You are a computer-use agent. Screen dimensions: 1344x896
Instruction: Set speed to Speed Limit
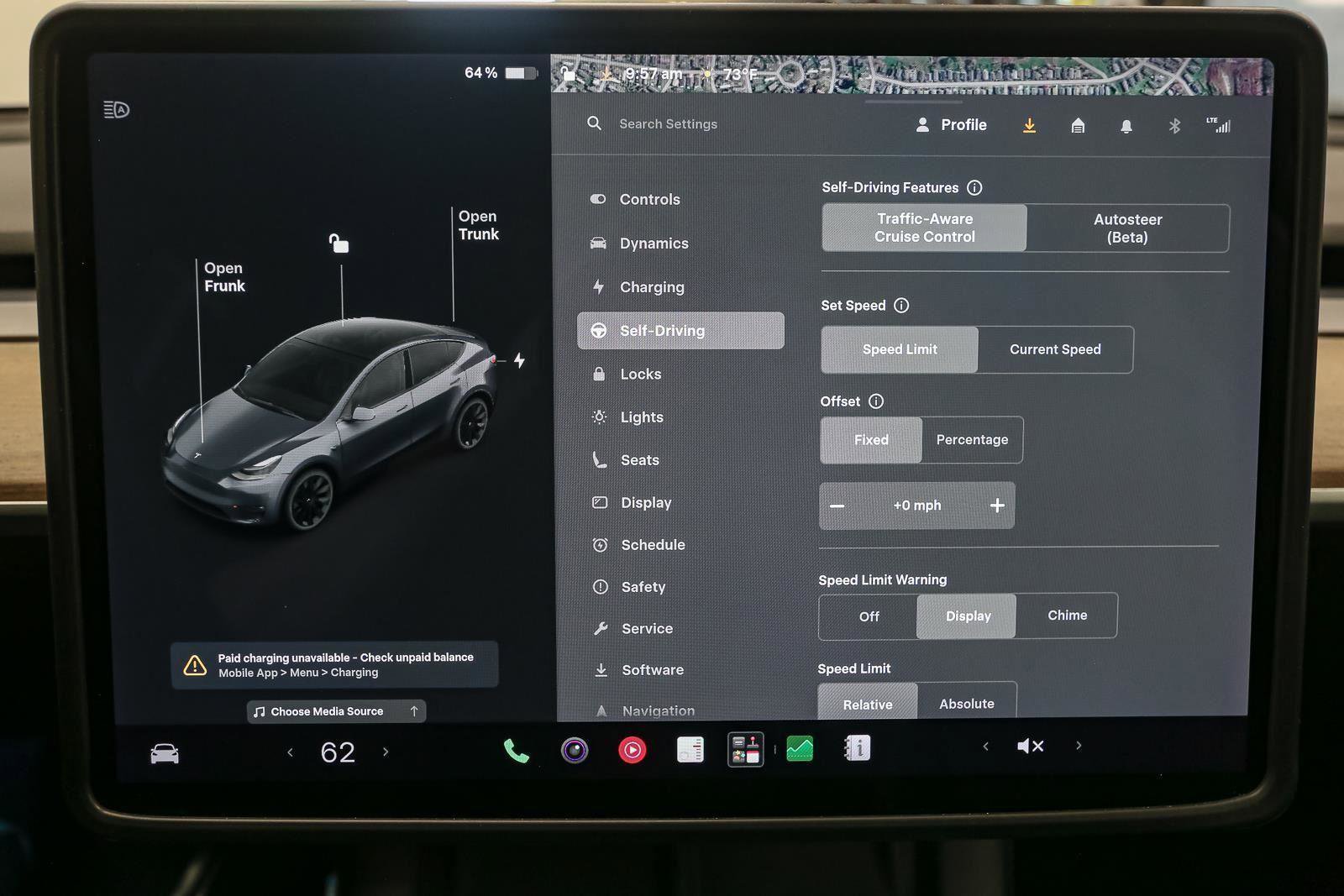click(900, 349)
